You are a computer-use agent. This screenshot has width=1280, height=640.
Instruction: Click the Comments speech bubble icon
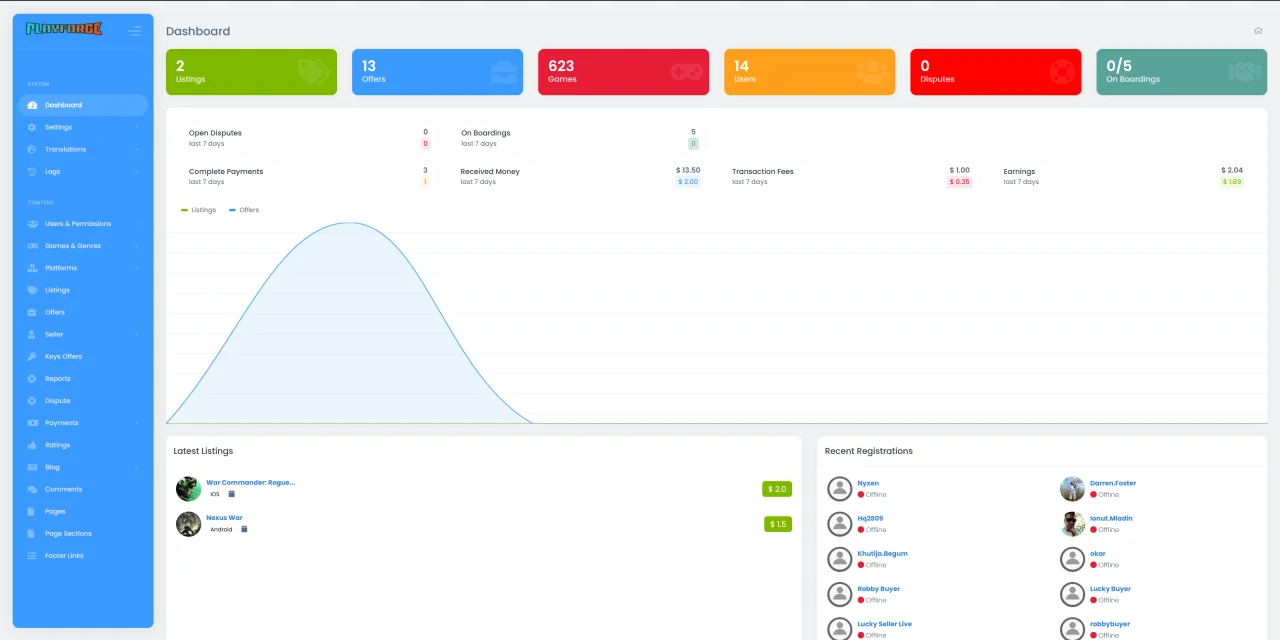coord(32,489)
